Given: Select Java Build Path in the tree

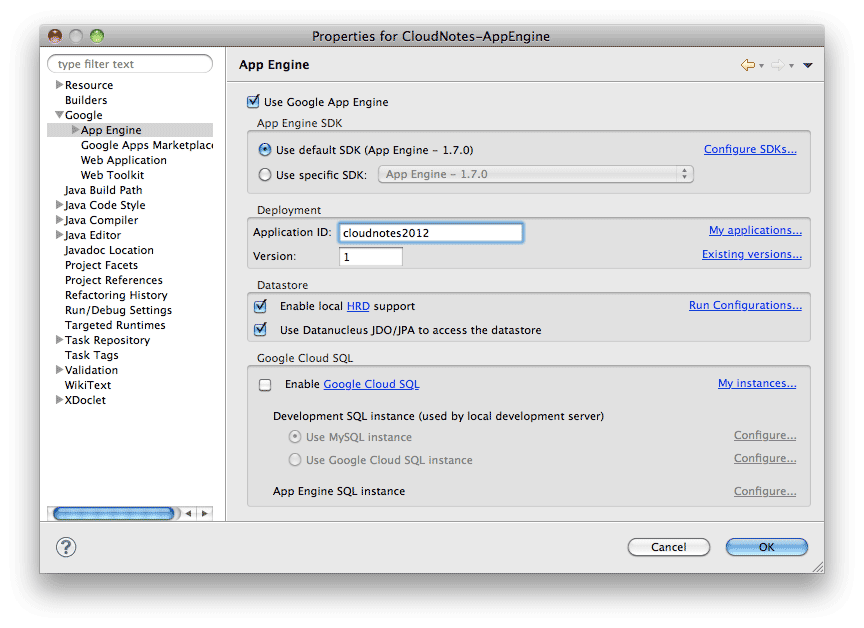Looking at the screenshot, I should pyautogui.click(x=103, y=190).
